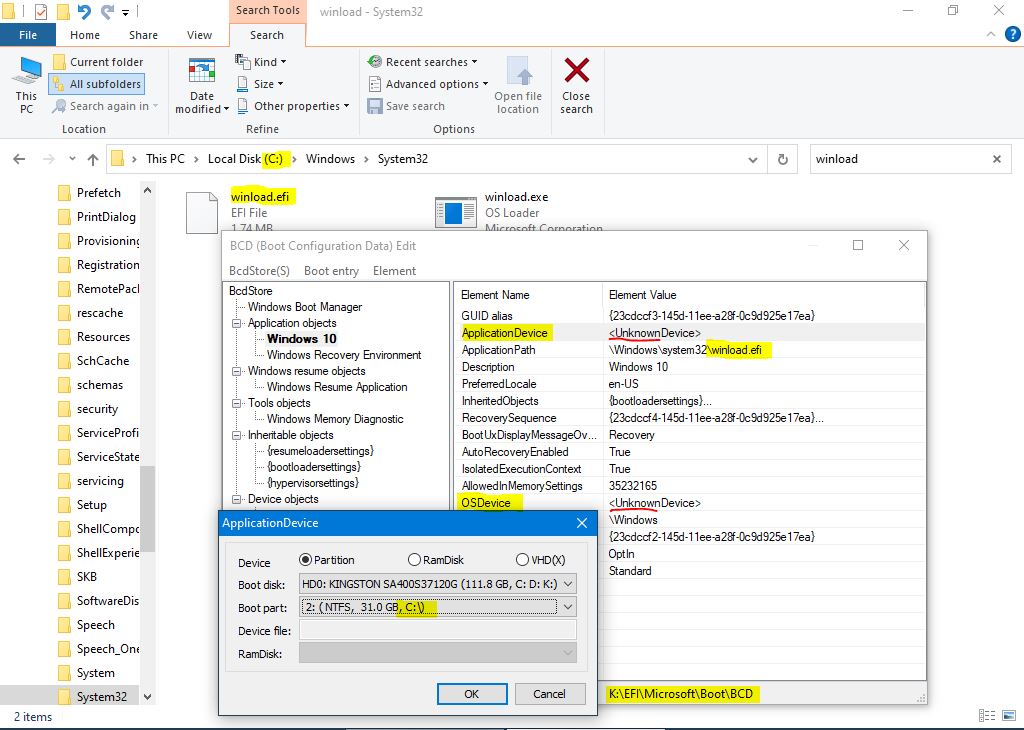
Task: Open the Boot disk dropdown
Action: point(568,584)
